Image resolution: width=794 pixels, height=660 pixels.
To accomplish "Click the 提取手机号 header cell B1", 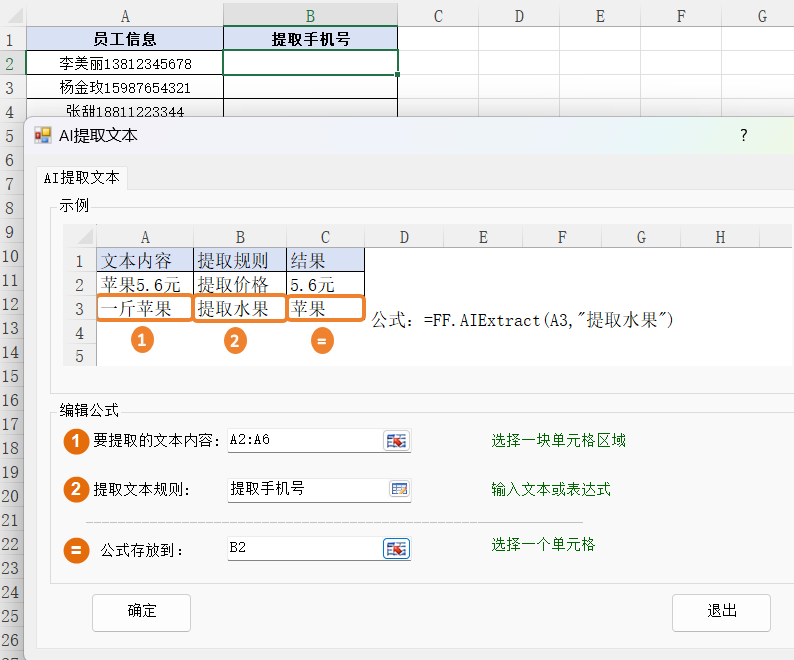I will (x=310, y=39).
